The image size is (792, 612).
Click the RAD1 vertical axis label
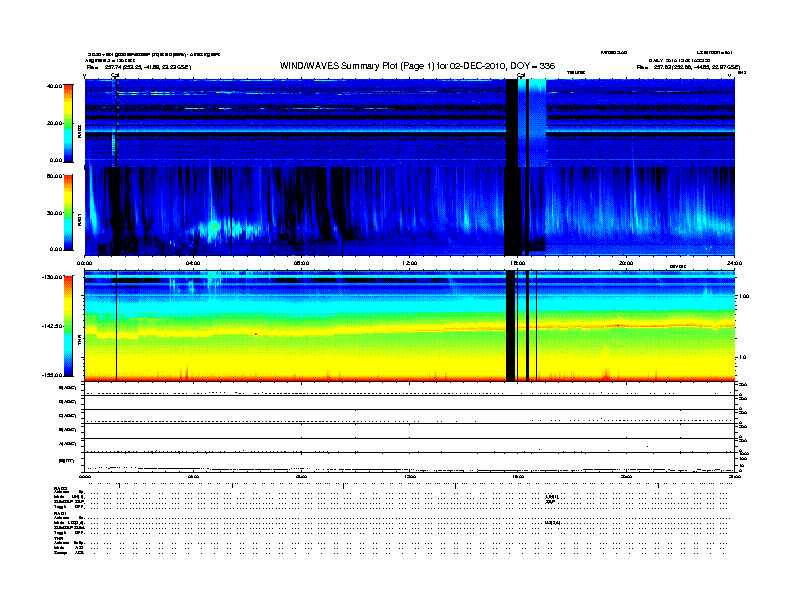[79, 220]
